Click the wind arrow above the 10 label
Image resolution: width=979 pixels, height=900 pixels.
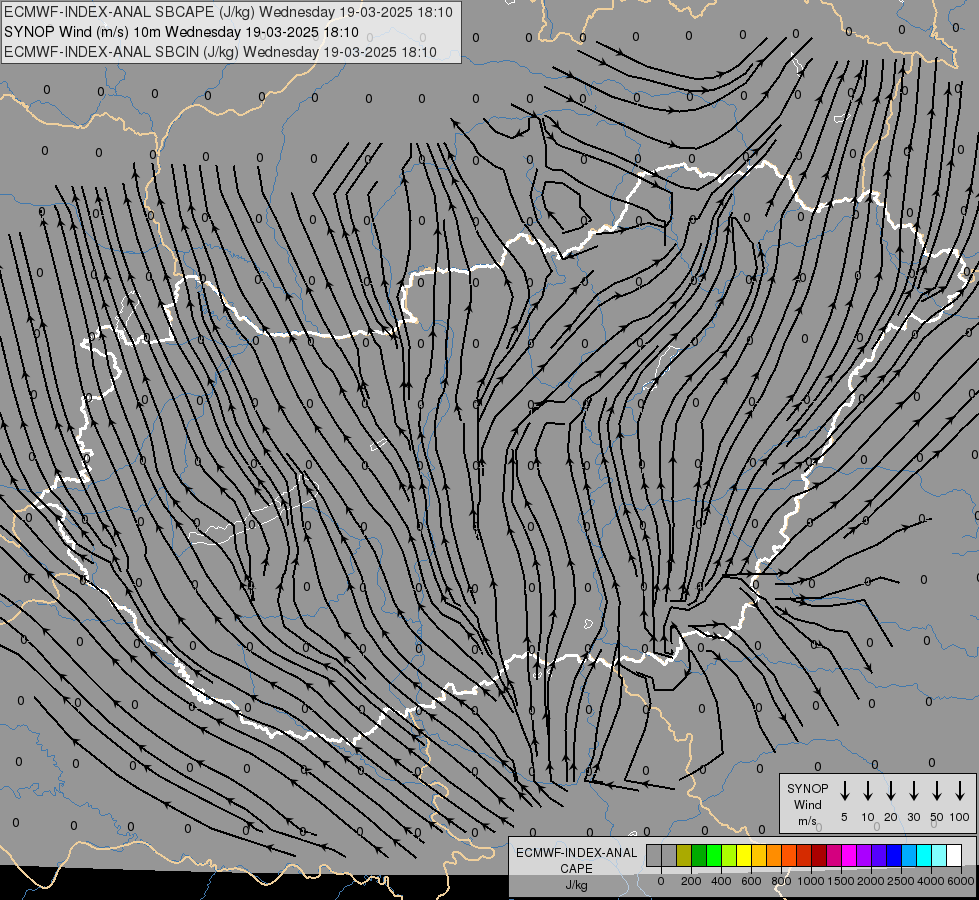pyautogui.click(x=868, y=790)
